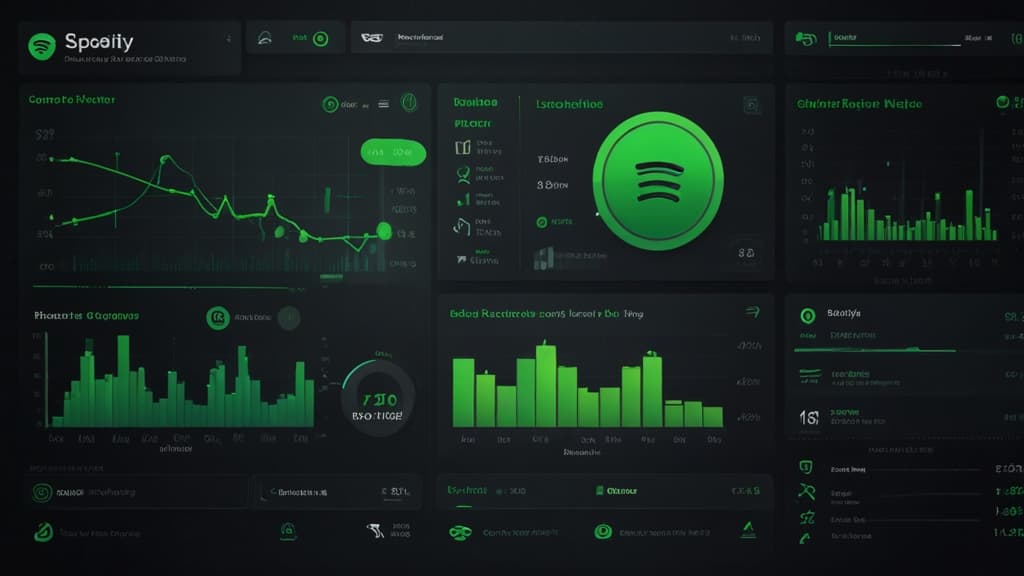Toggle the circular green badge beside the center panel stats
The image size is (1024, 576).
point(541,222)
